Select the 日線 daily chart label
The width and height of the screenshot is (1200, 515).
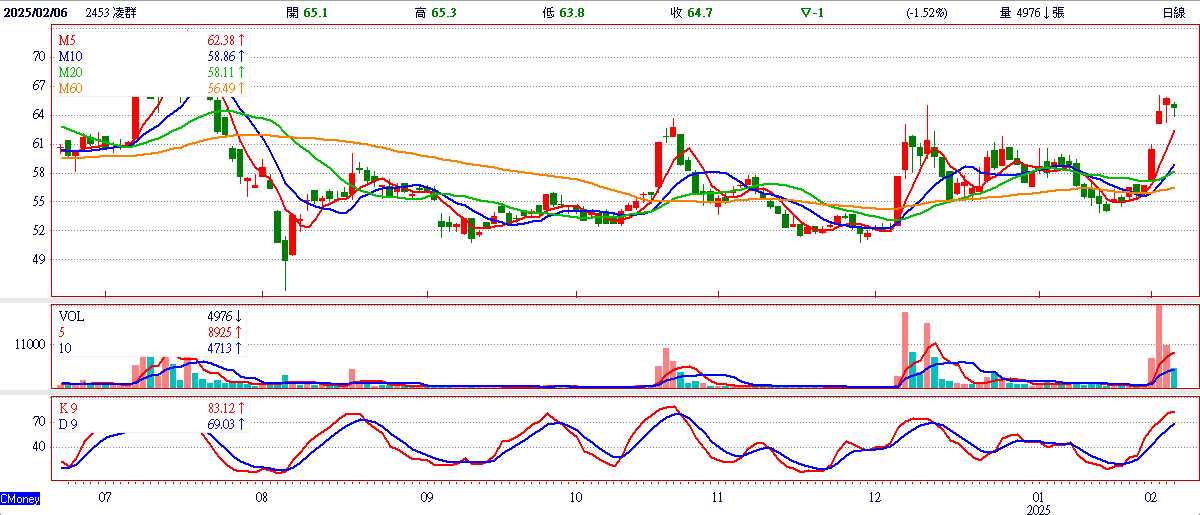1174,12
